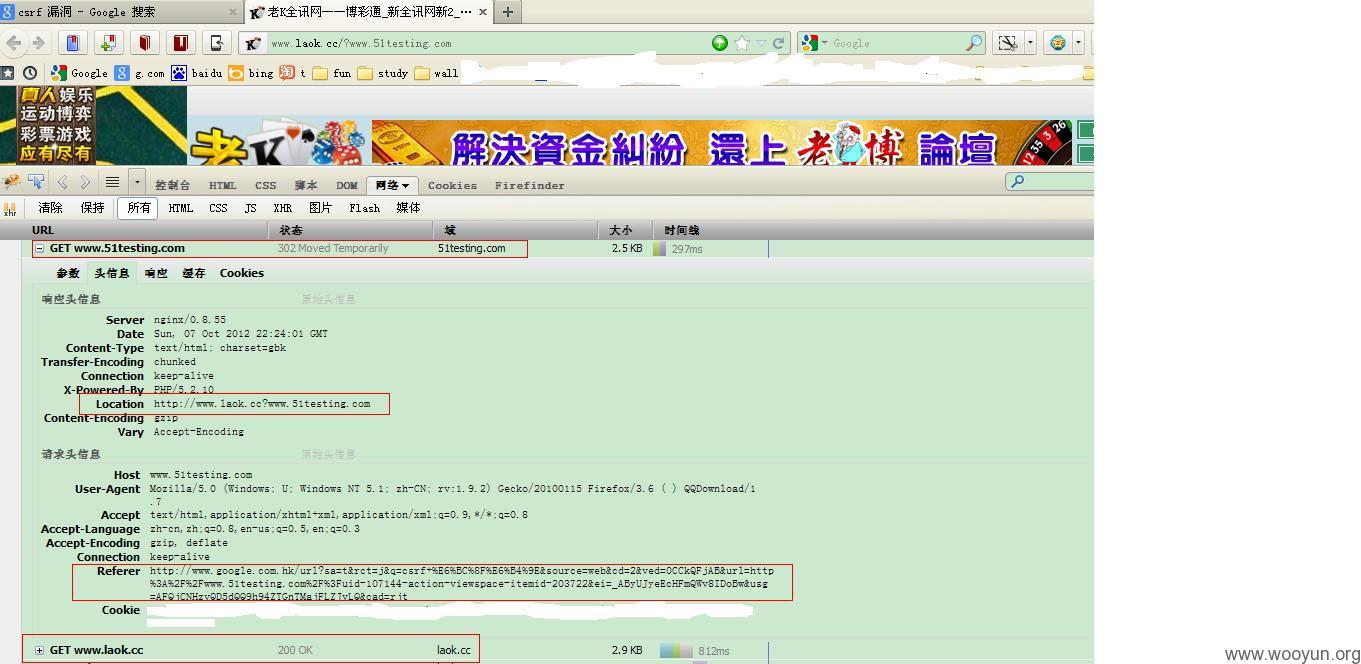Click the Firebug command lines icon
The height and width of the screenshot is (664, 1361).
point(113,182)
